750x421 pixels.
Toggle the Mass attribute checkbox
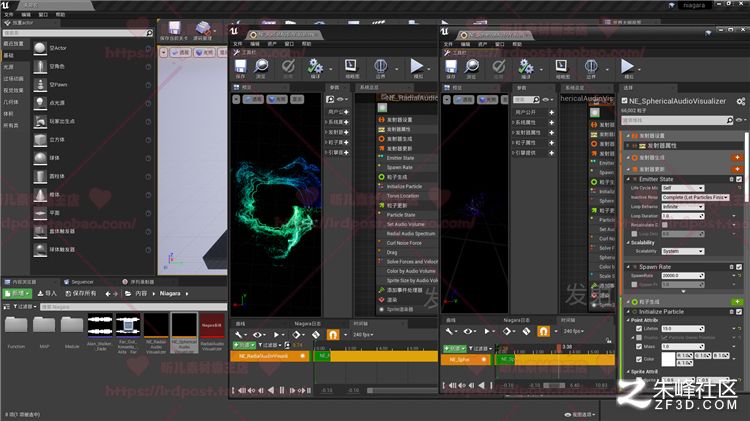[639, 346]
